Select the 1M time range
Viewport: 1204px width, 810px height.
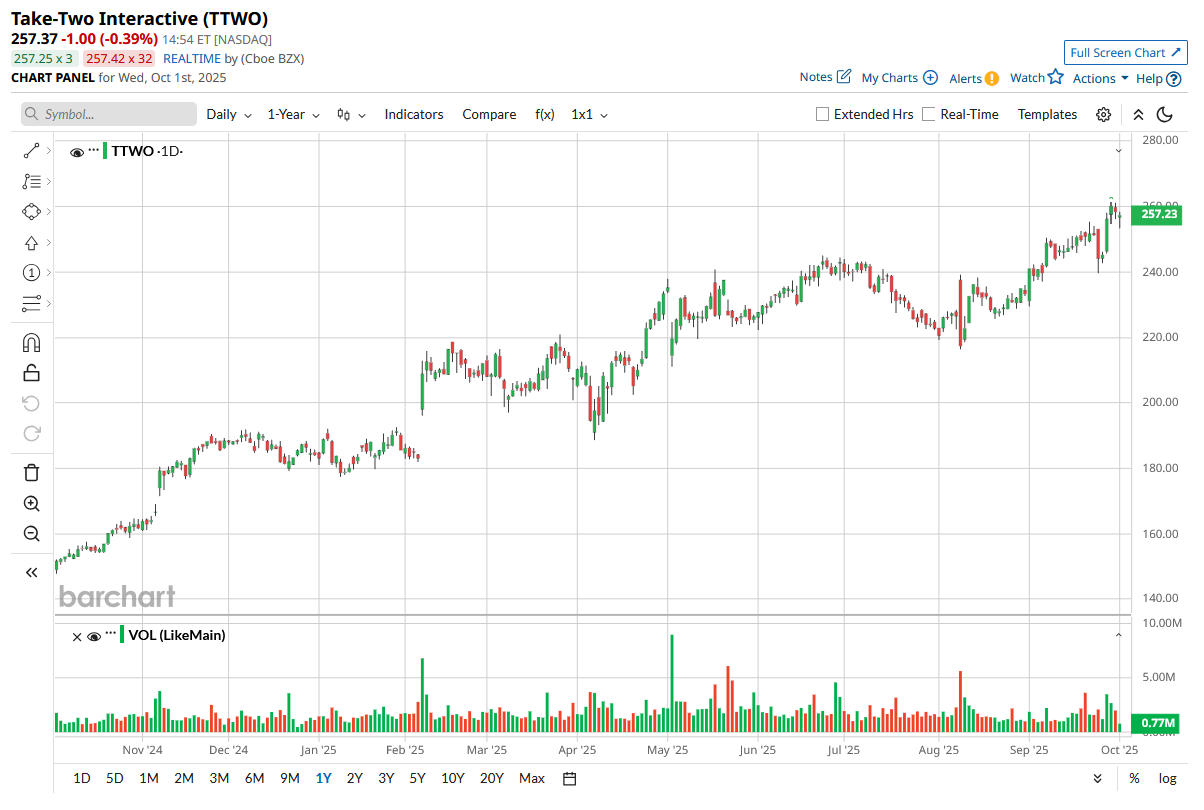(148, 778)
